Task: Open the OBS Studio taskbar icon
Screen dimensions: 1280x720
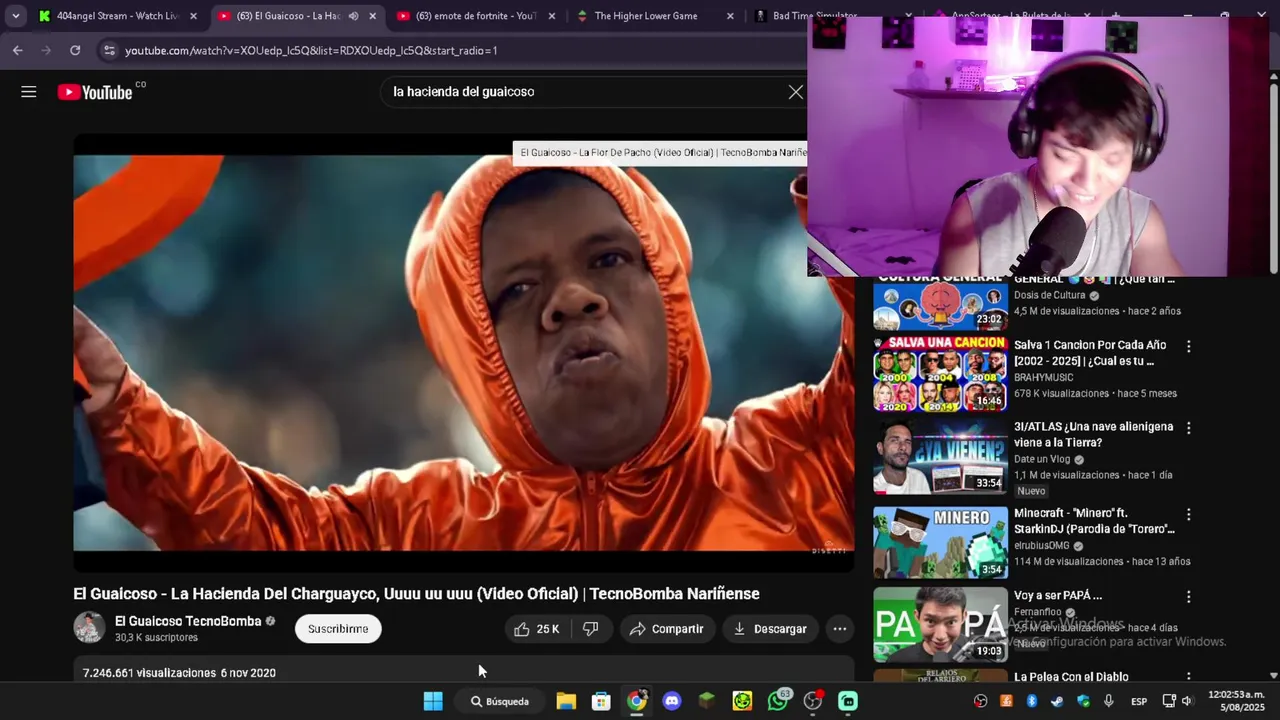Action: pos(813,701)
